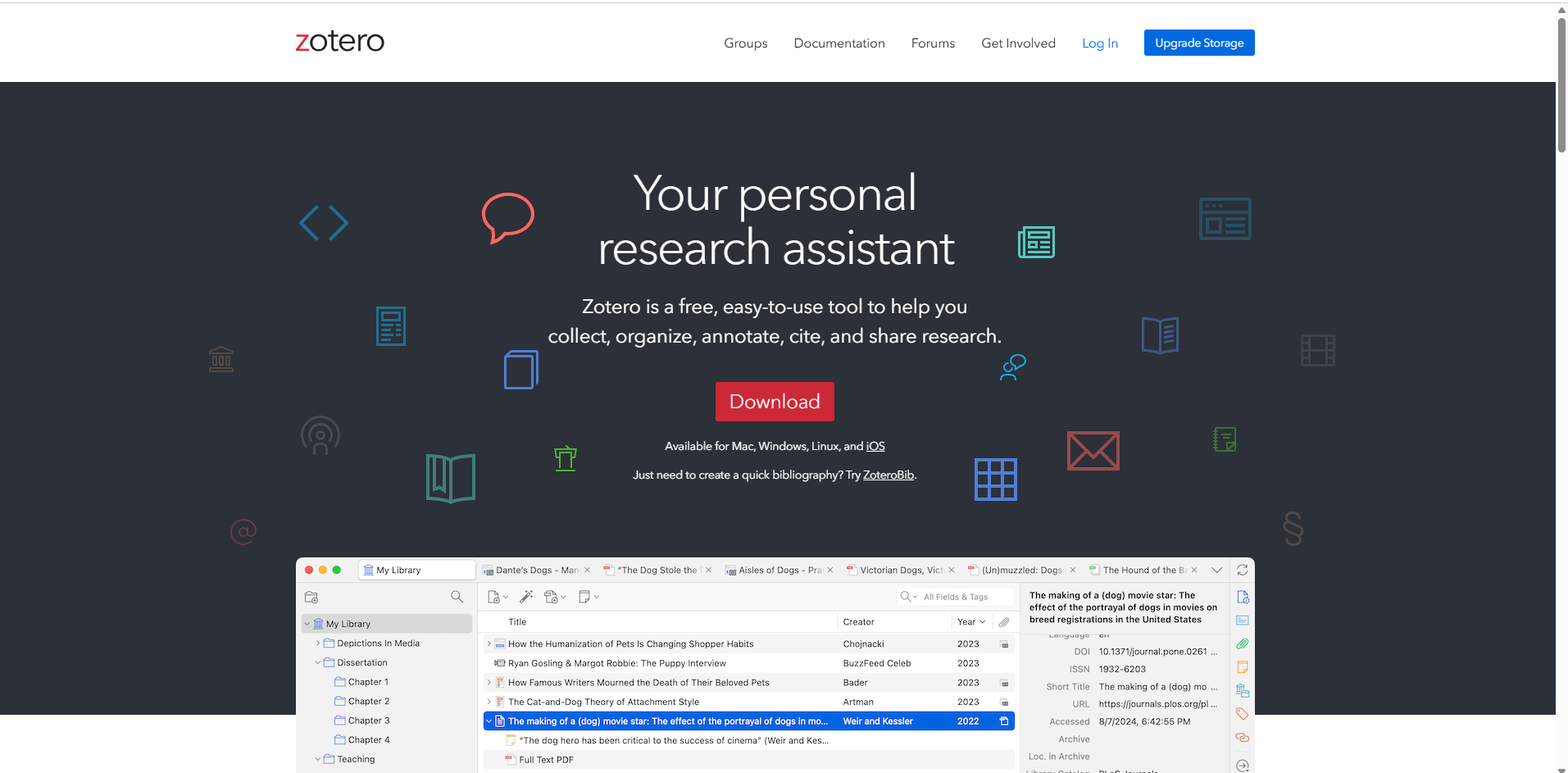Open the search mode dropdown magnifier
Viewport: 1568px width, 773px height.
pyautogui.click(x=908, y=597)
